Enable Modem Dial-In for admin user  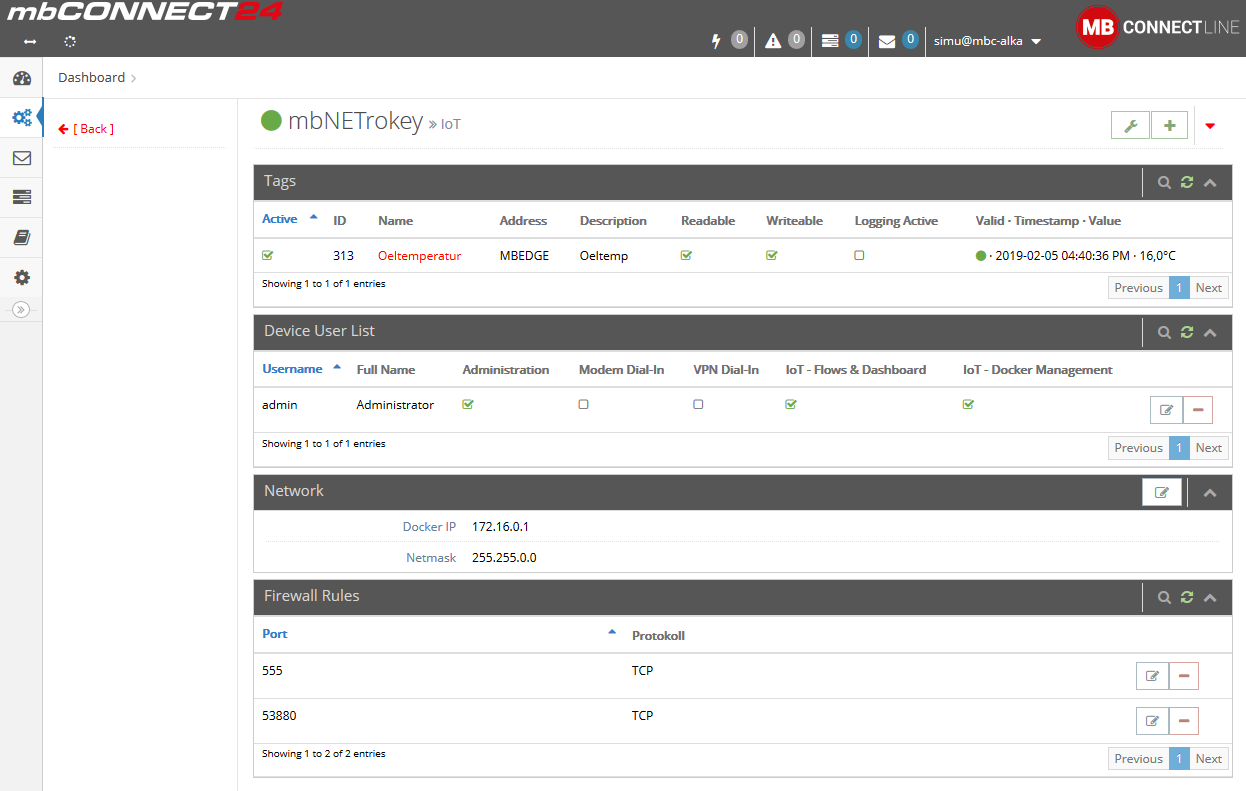583,404
